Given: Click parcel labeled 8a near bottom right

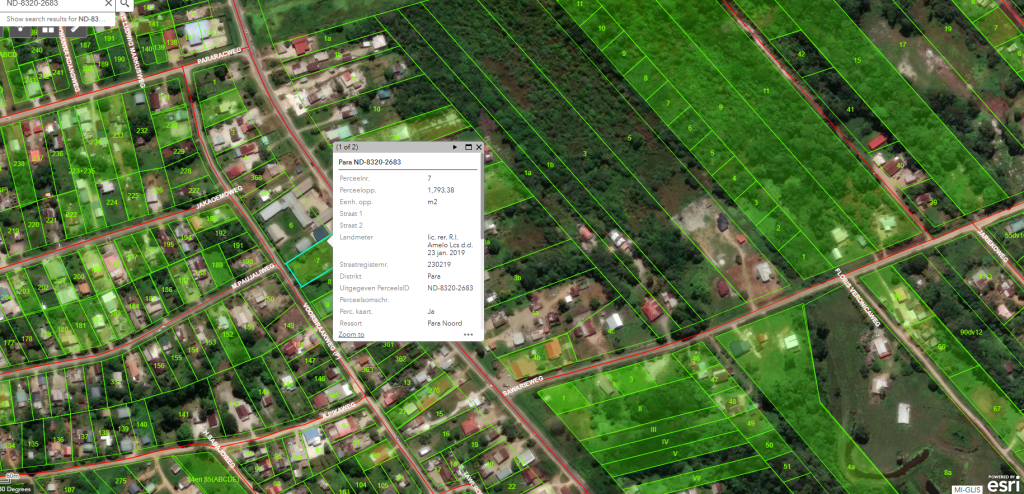Looking at the screenshot, I should point(948,471).
